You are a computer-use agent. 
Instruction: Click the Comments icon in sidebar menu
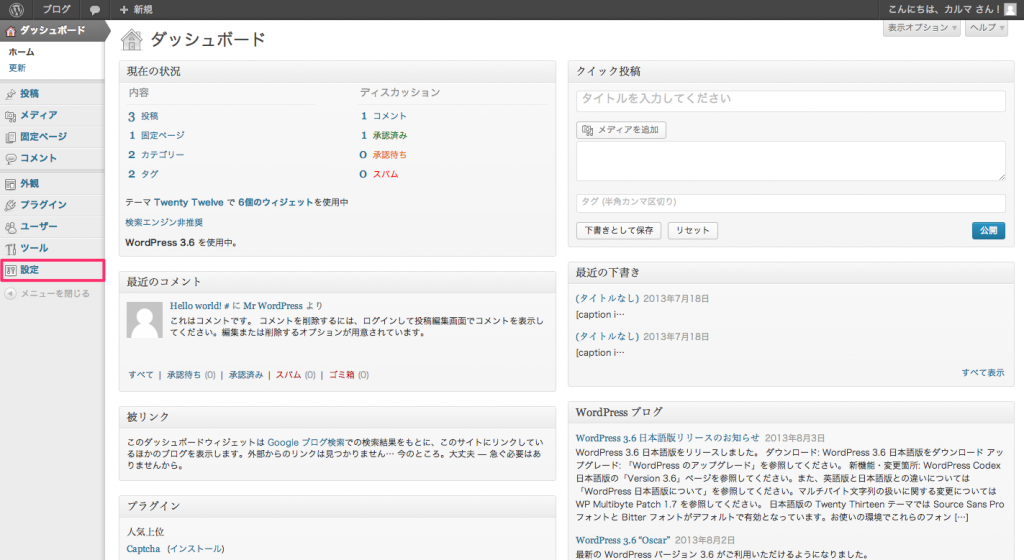pyautogui.click(x=10, y=159)
